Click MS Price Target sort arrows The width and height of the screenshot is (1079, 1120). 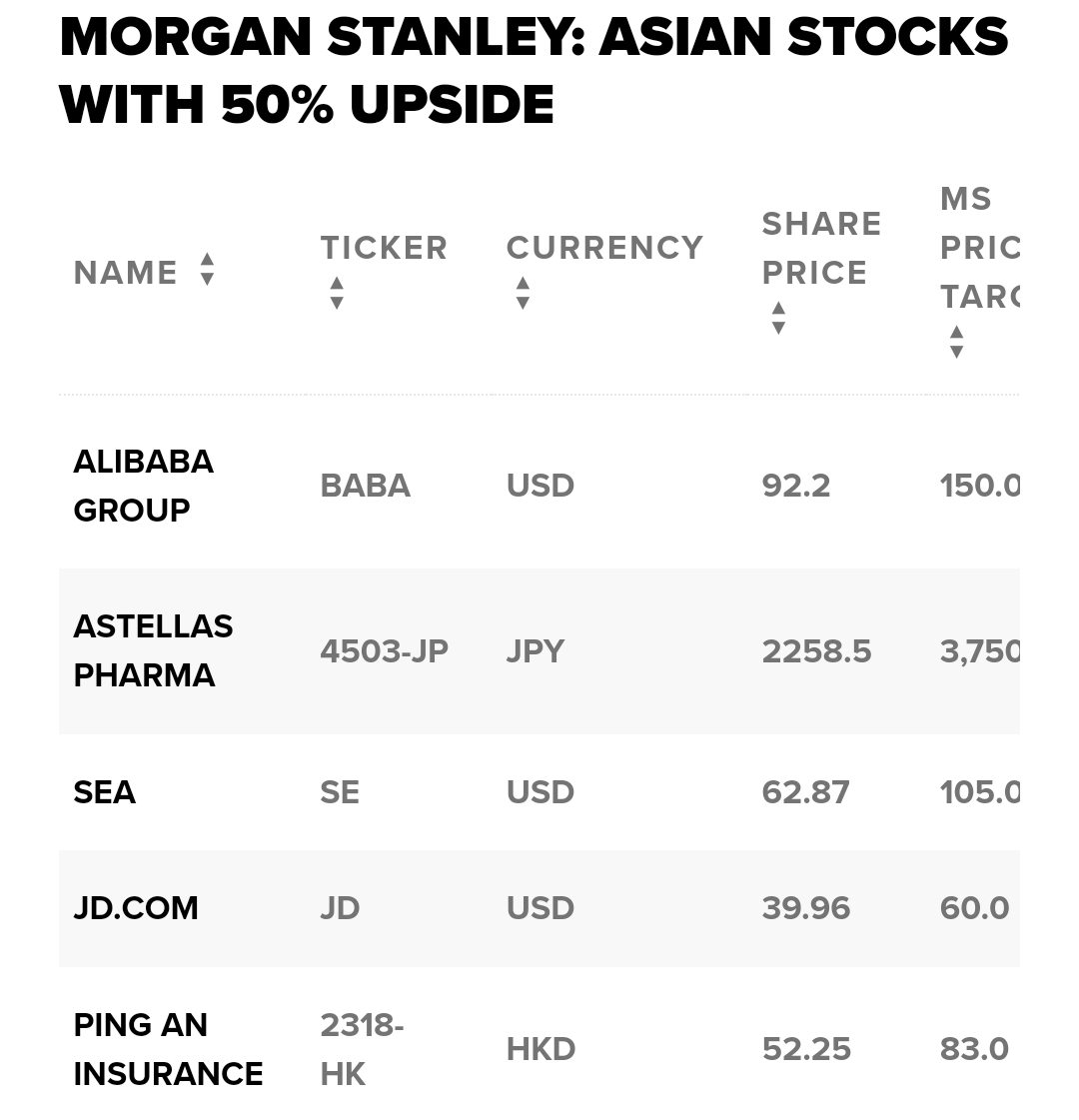(x=956, y=342)
